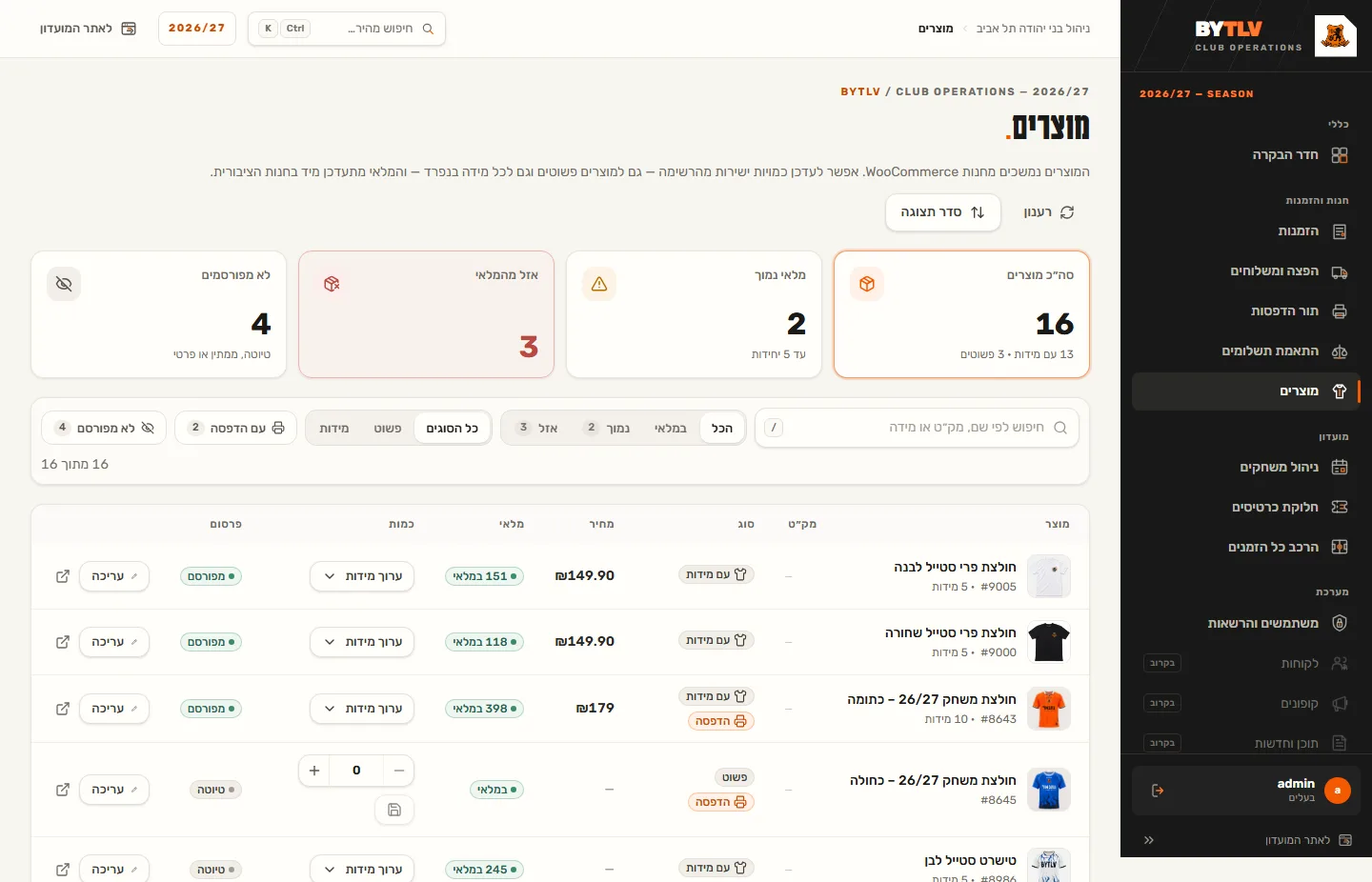Image resolution: width=1372 pixels, height=882 pixels.
Task: Click black shirt thumbnail for #9000
Action: tap(1049, 642)
